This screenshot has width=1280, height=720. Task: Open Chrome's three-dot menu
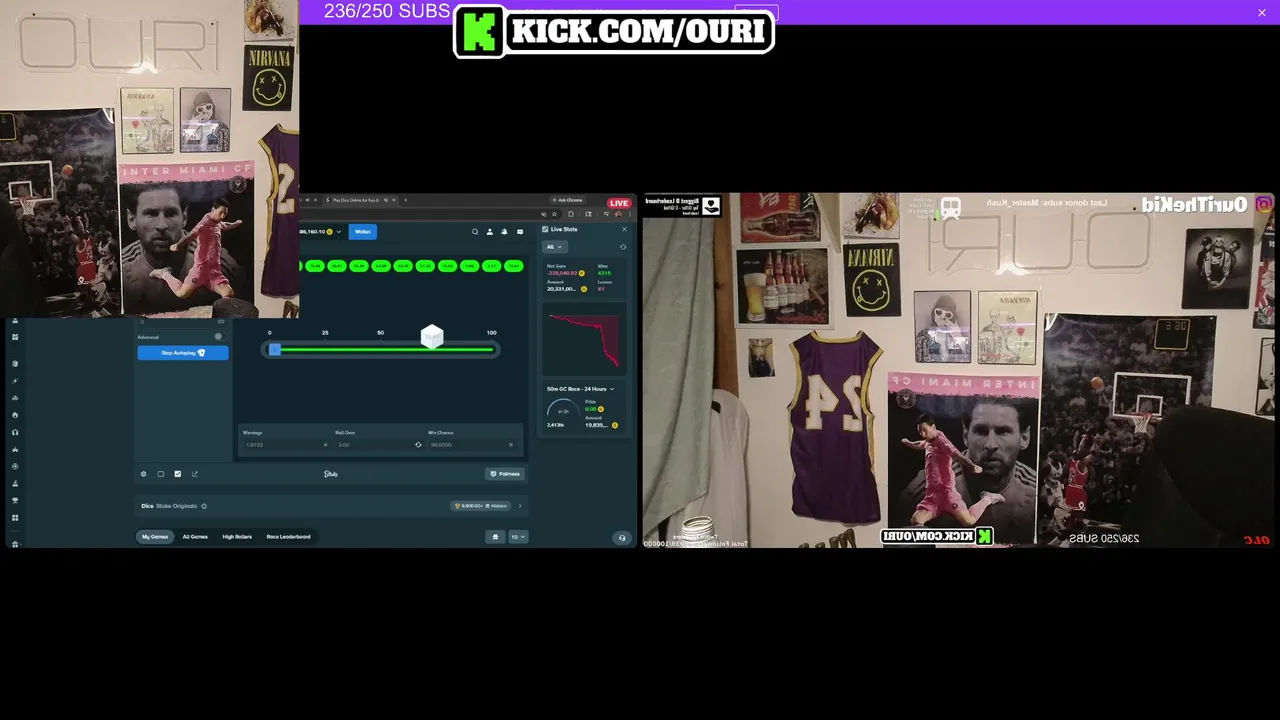(631, 213)
